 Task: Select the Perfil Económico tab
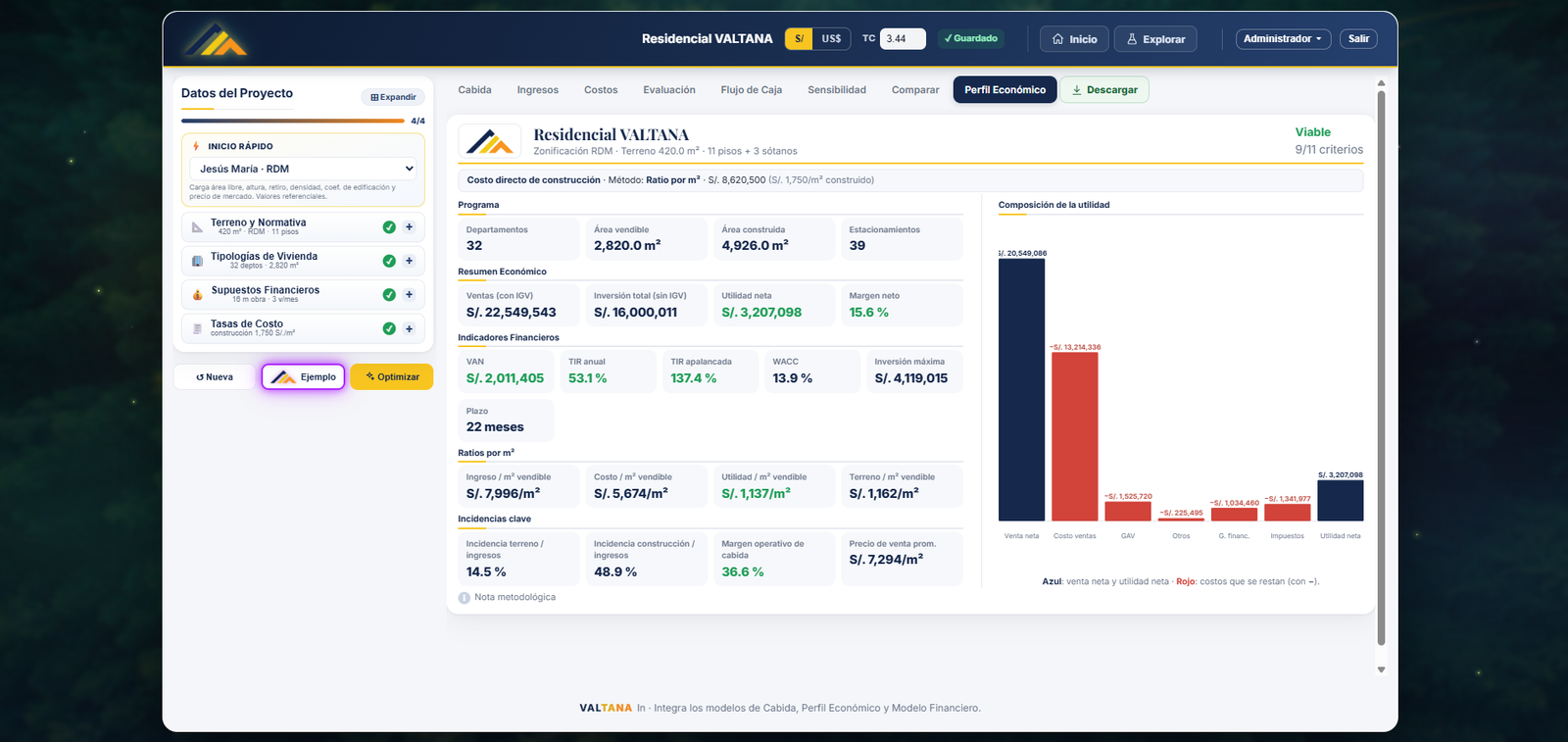click(x=1004, y=90)
